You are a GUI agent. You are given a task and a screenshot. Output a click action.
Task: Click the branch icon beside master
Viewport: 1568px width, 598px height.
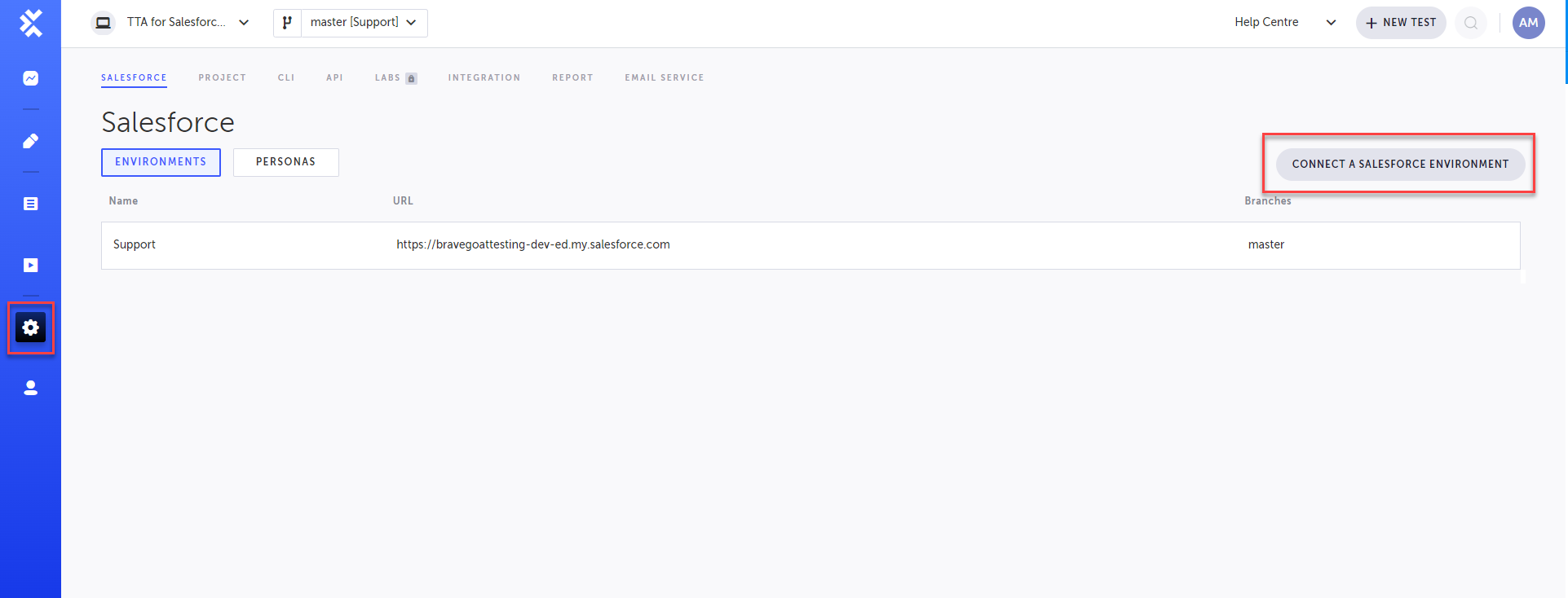click(287, 23)
